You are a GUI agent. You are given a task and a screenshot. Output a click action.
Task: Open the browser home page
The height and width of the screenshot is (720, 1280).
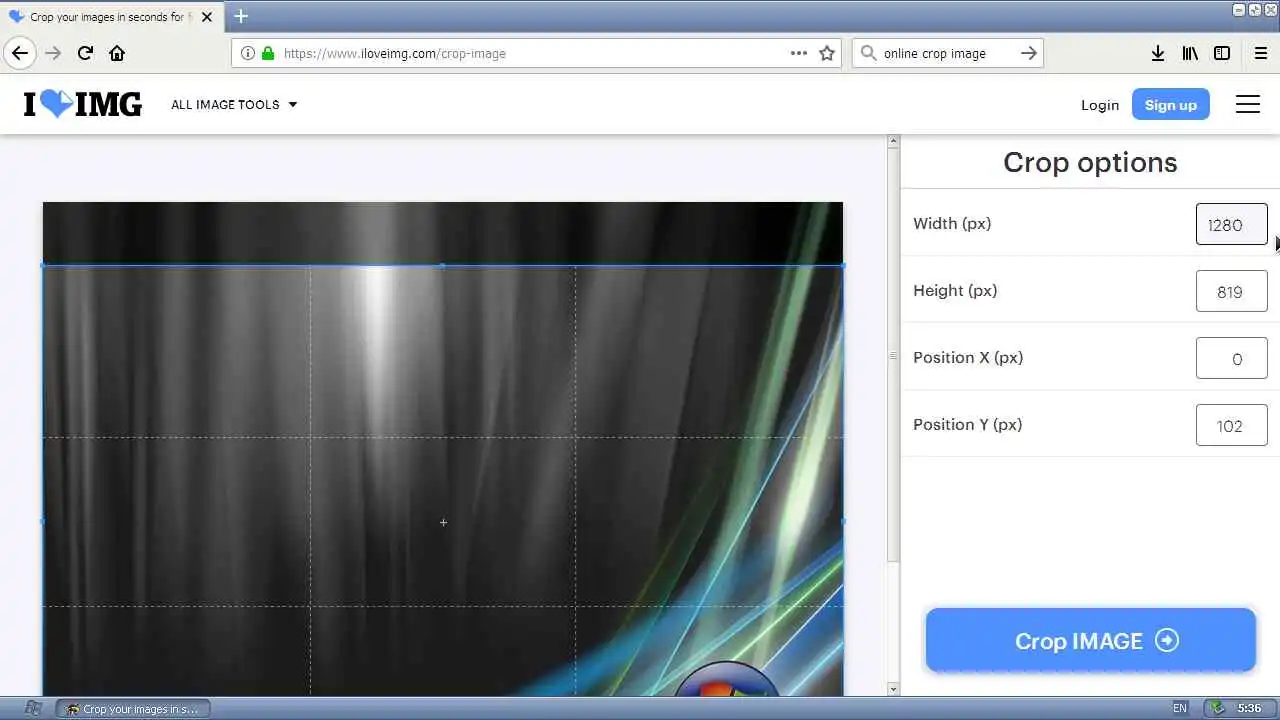[x=117, y=53]
